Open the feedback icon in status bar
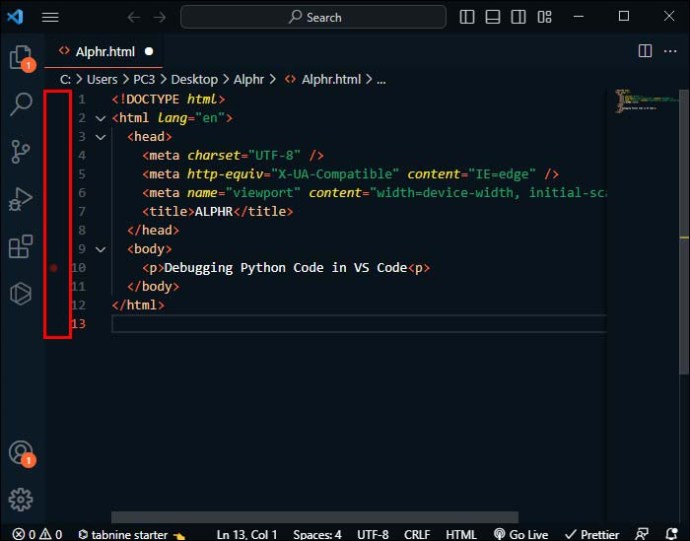 pos(642,534)
